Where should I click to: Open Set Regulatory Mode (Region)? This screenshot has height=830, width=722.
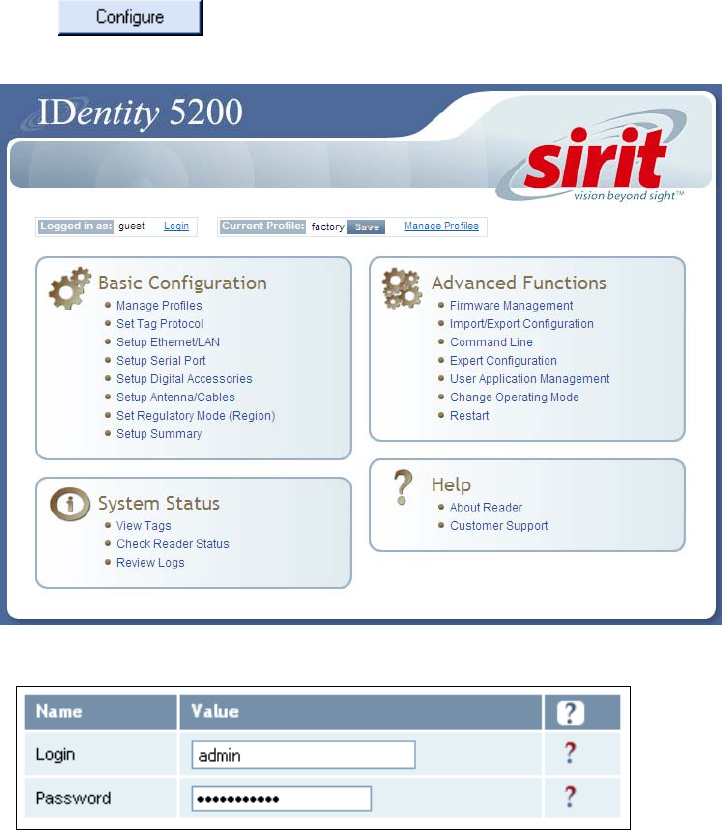[x=195, y=416]
